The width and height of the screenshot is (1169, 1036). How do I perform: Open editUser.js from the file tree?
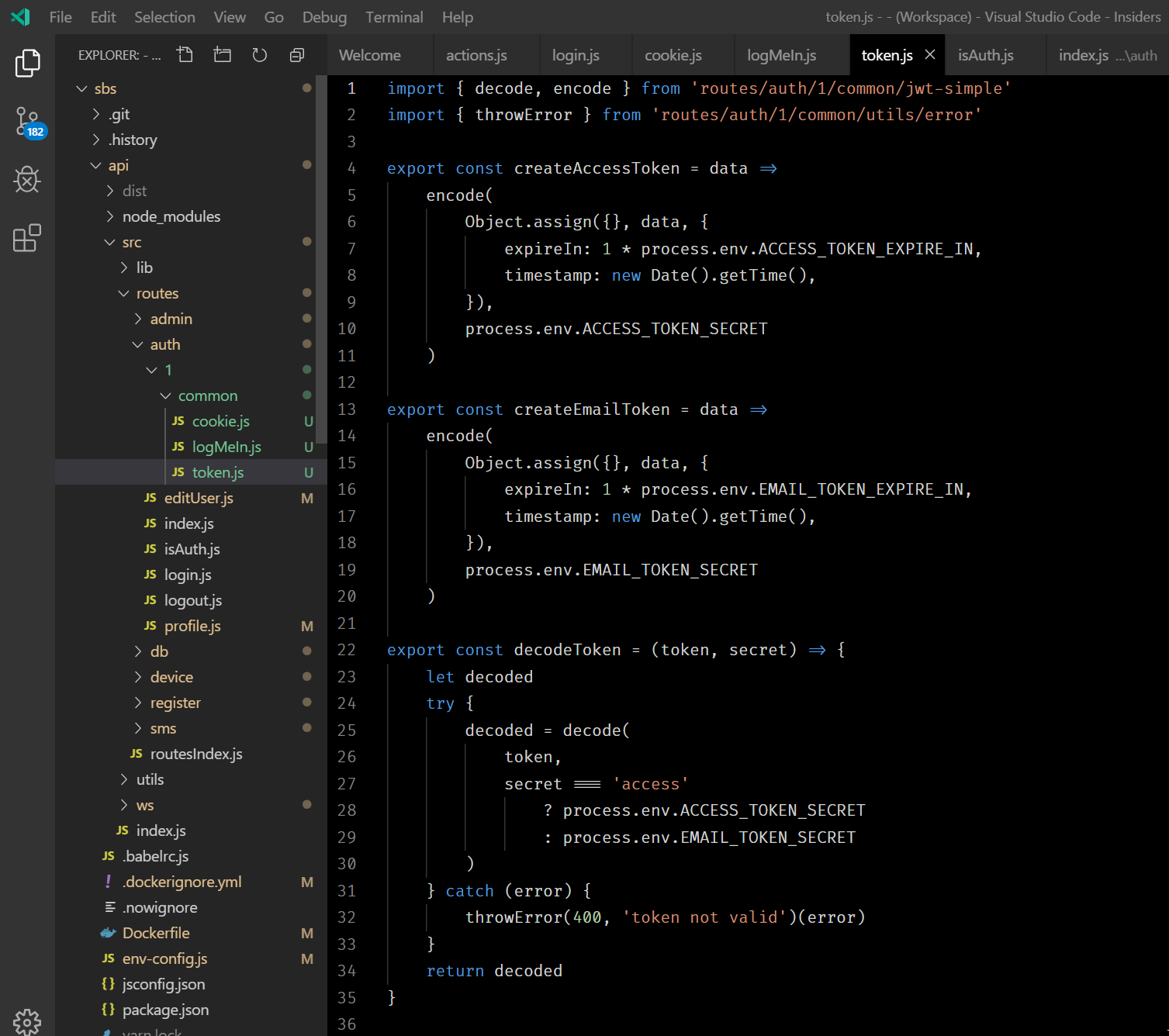[199, 498]
